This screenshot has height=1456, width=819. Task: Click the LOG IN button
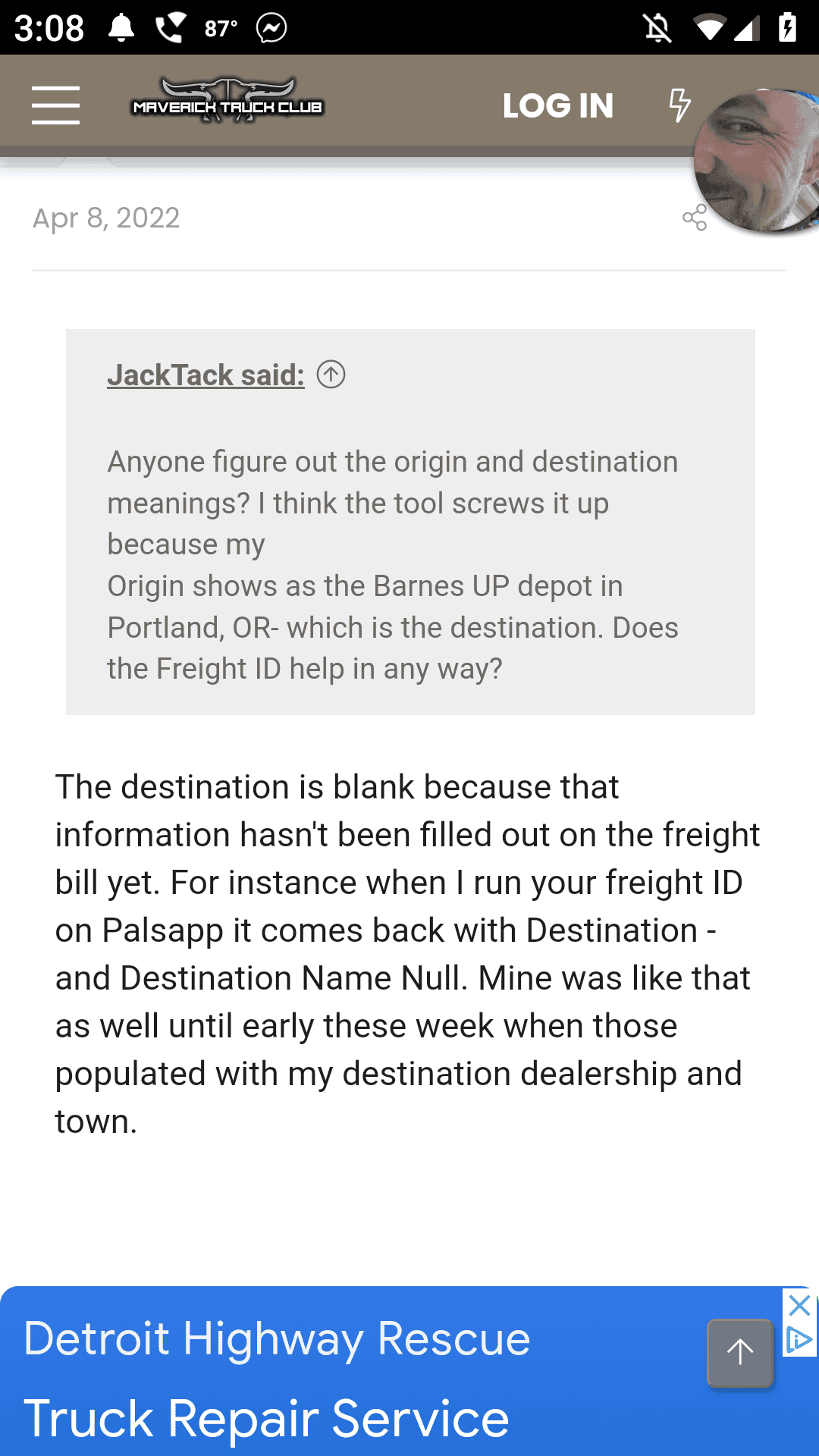(x=558, y=106)
